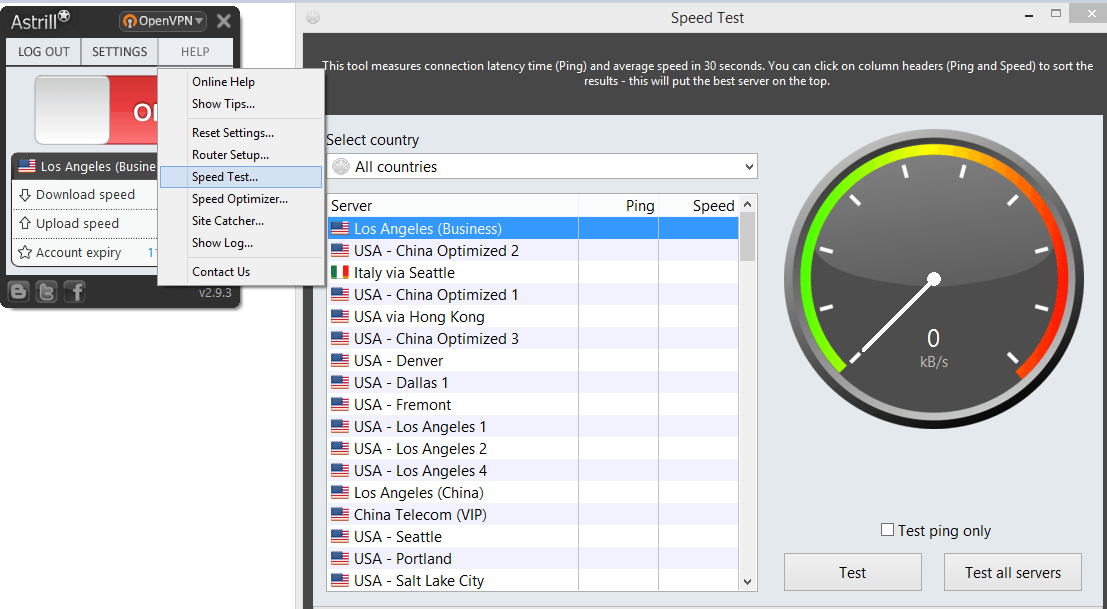1107x609 pixels.
Task: Select USA - Los Angeles 2 row
Action: pos(534,449)
